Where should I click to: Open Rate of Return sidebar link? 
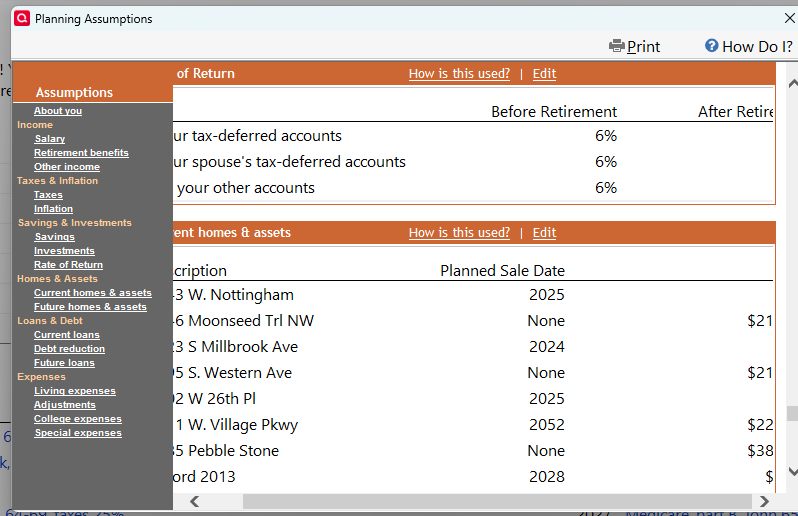click(x=68, y=265)
